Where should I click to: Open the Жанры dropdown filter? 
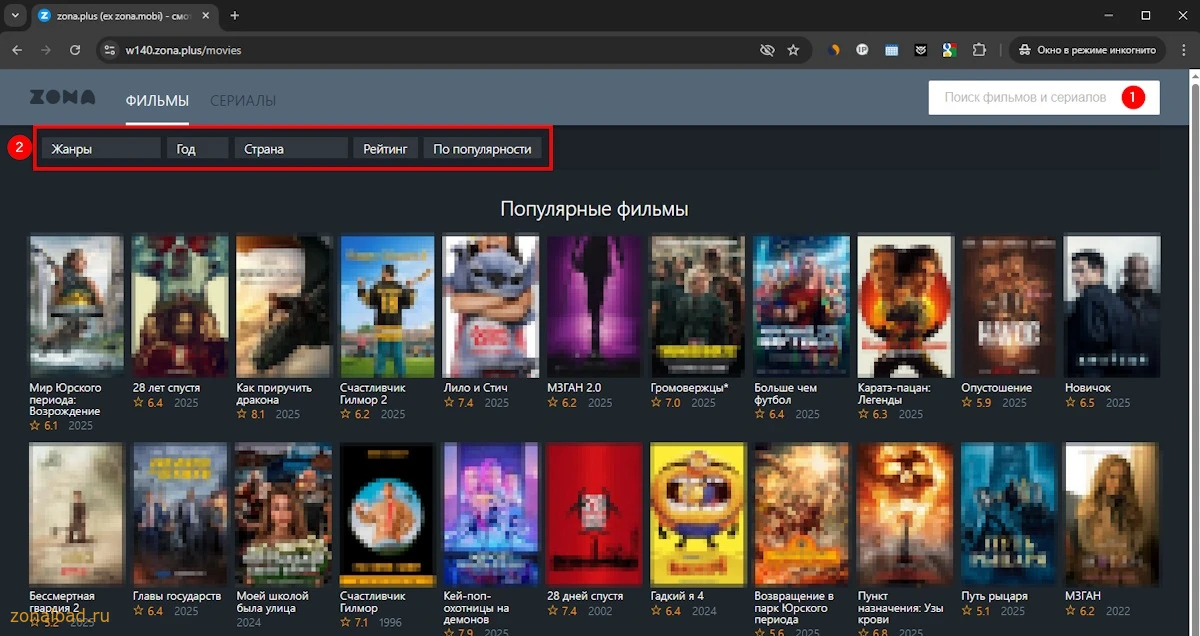[100, 149]
